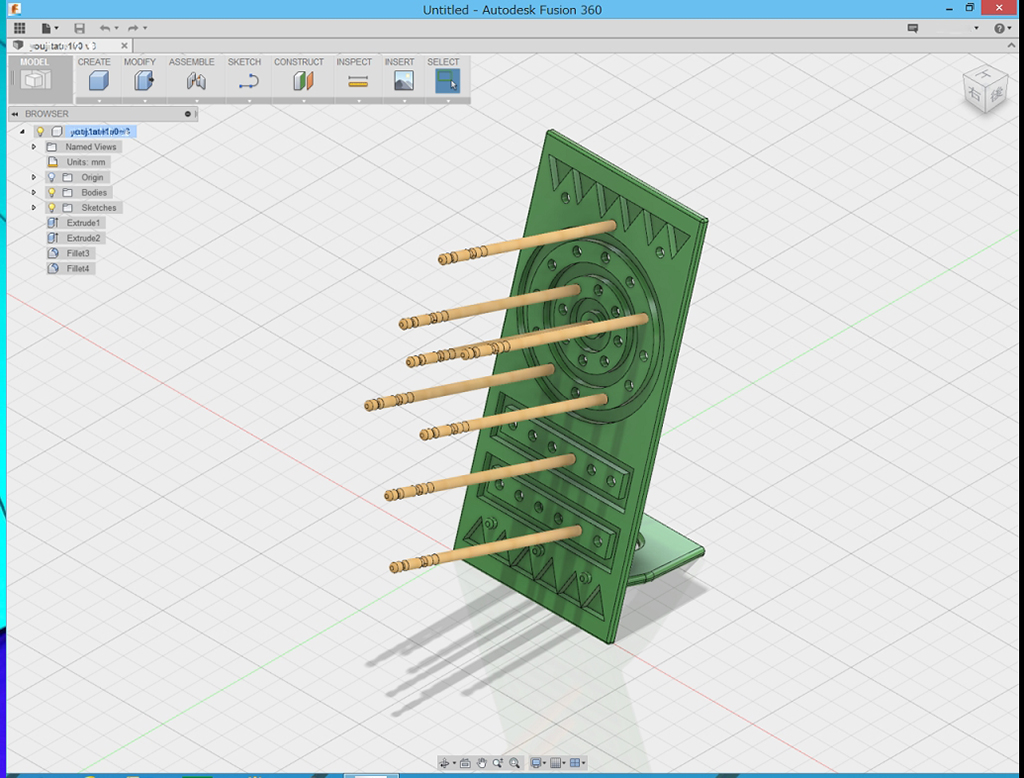The height and width of the screenshot is (778, 1024).
Task: Click the Orbit tool icon
Action: (x=445, y=763)
